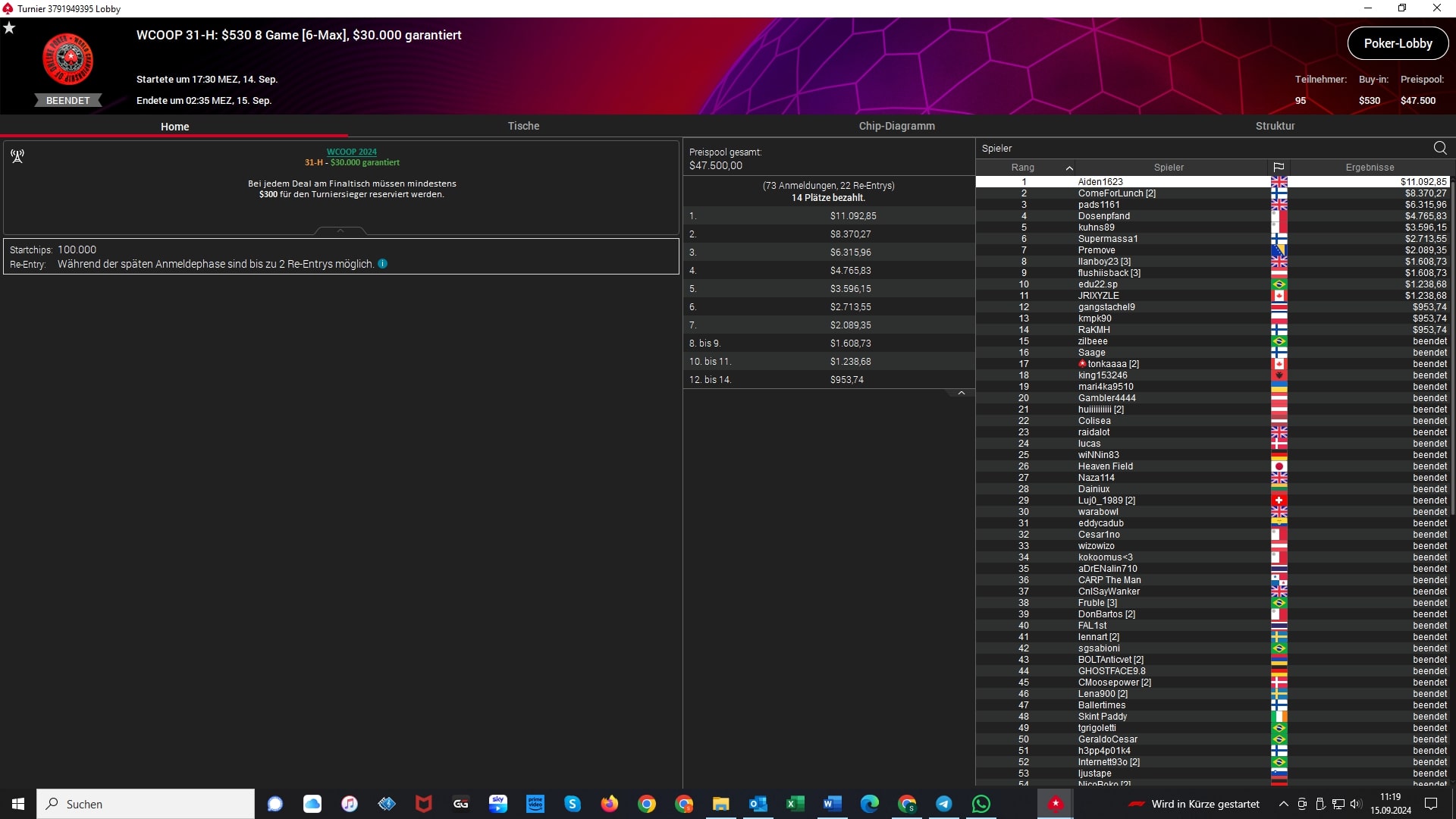The image size is (1456, 819).
Task: Sort players by Rang column
Action: [1023, 168]
